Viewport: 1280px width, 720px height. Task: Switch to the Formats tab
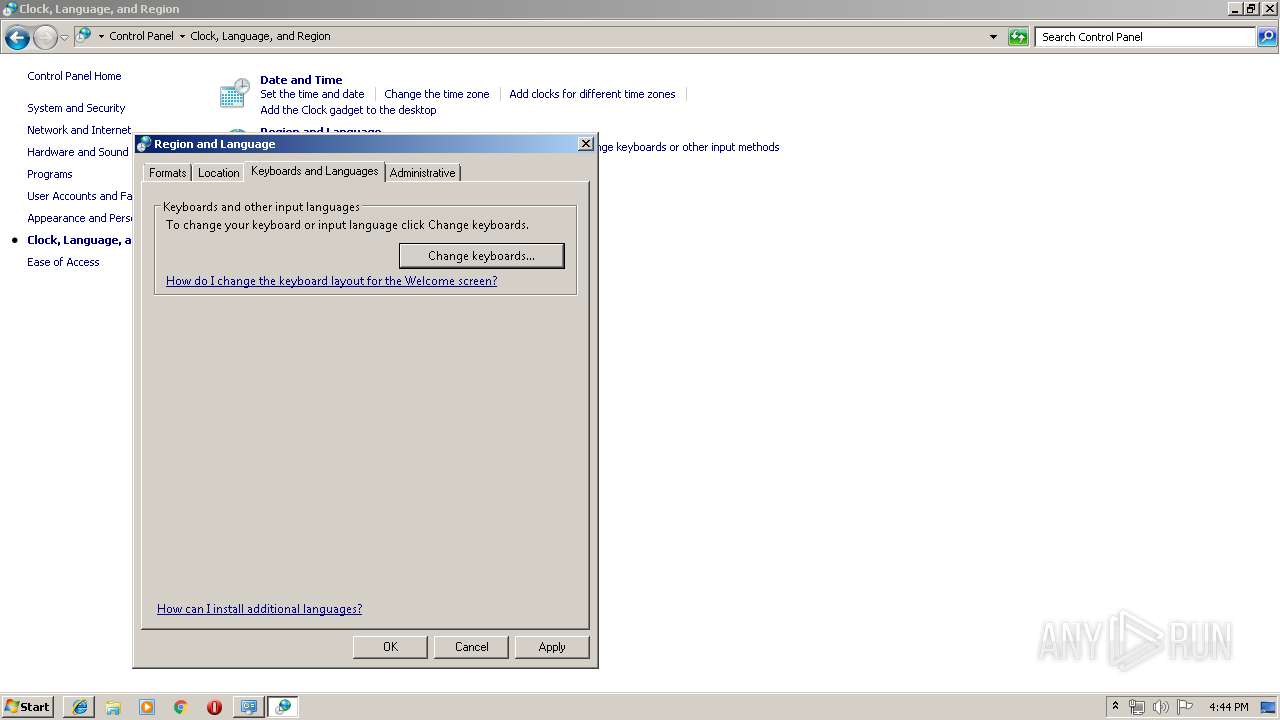[x=167, y=173]
